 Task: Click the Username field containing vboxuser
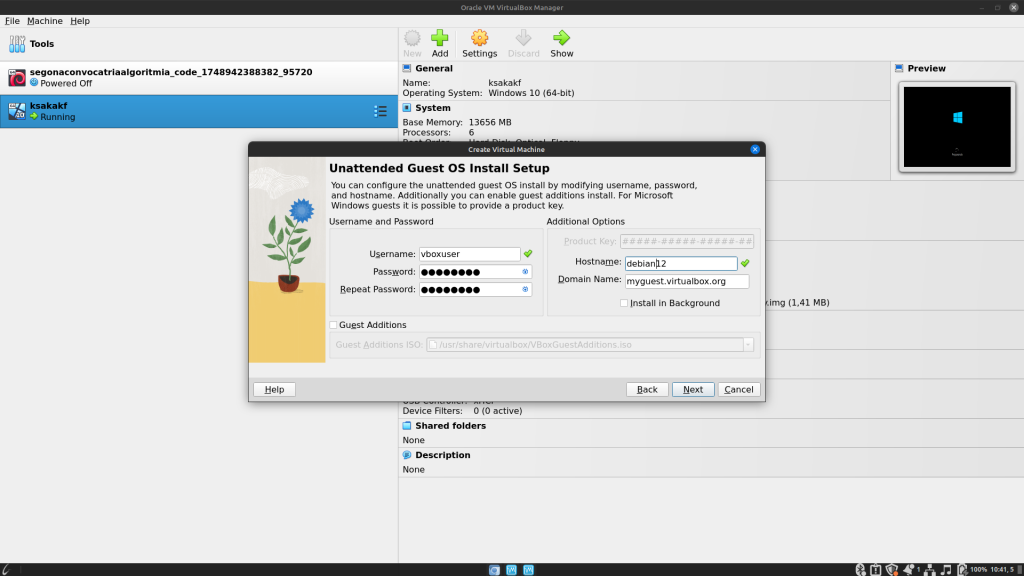click(470, 254)
